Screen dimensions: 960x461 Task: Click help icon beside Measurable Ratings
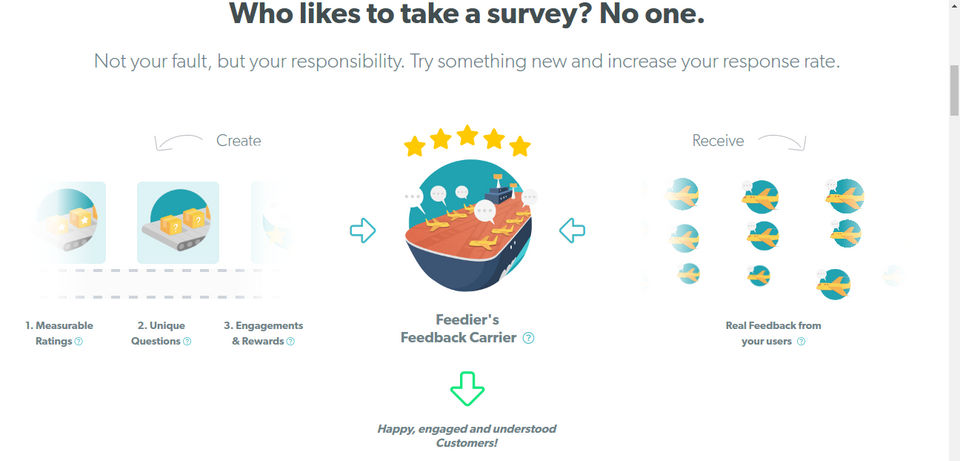coord(79,341)
